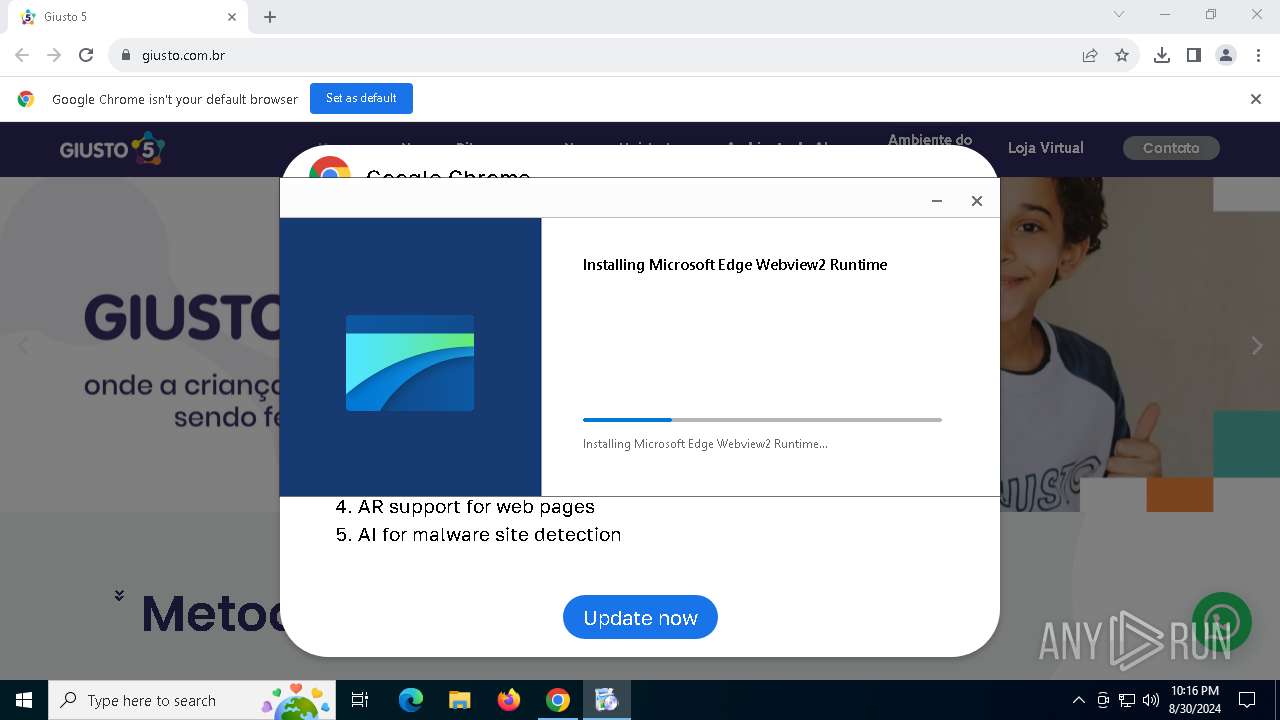1280x720 pixels.
Task: Click the padlock site info icon
Action: (x=126, y=55)
